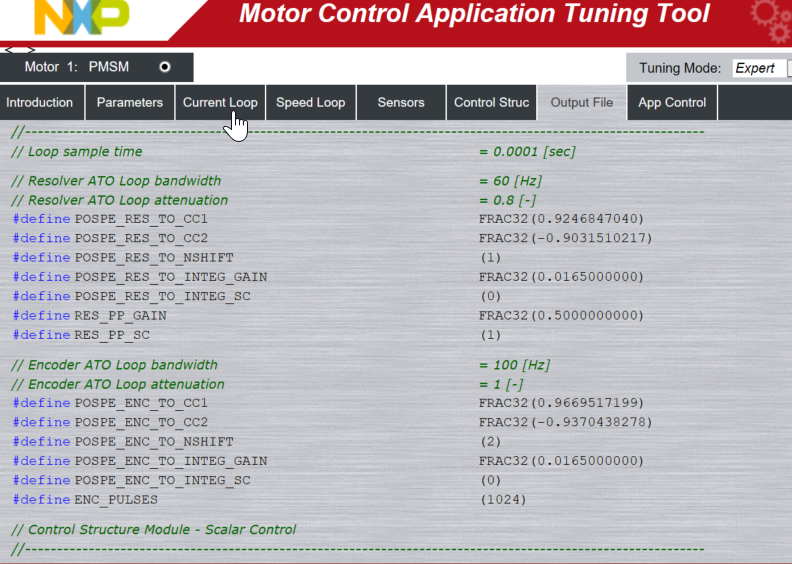Viewport: 792px width, 564px height.
Task: Click the POSPE_RES_TO_CC2 define name
Action: pos(141,238)
